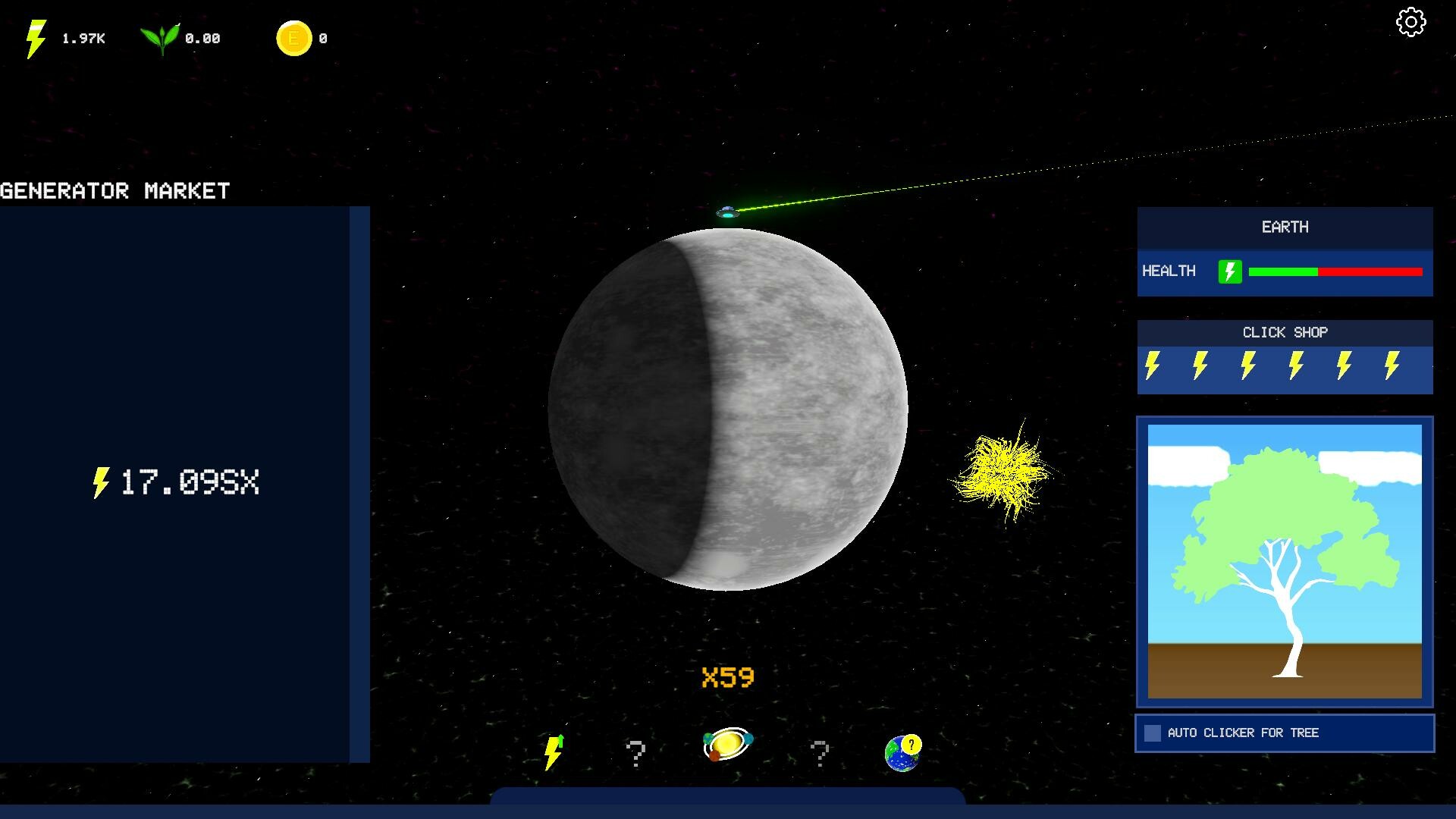Click the green plant leaf icon
This screenshot has height=819, width=1456.
pos(161,38)
